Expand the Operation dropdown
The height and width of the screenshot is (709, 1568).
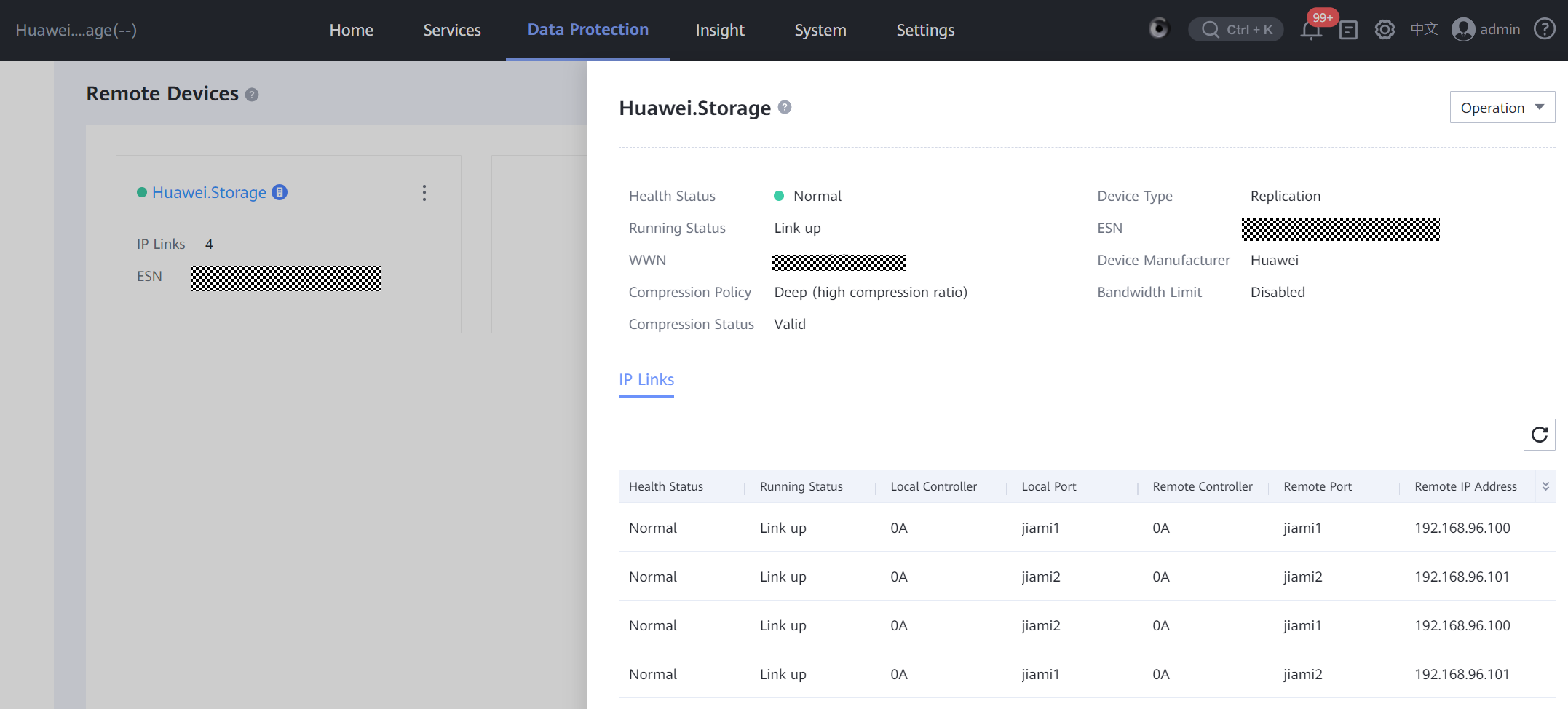1502,108
